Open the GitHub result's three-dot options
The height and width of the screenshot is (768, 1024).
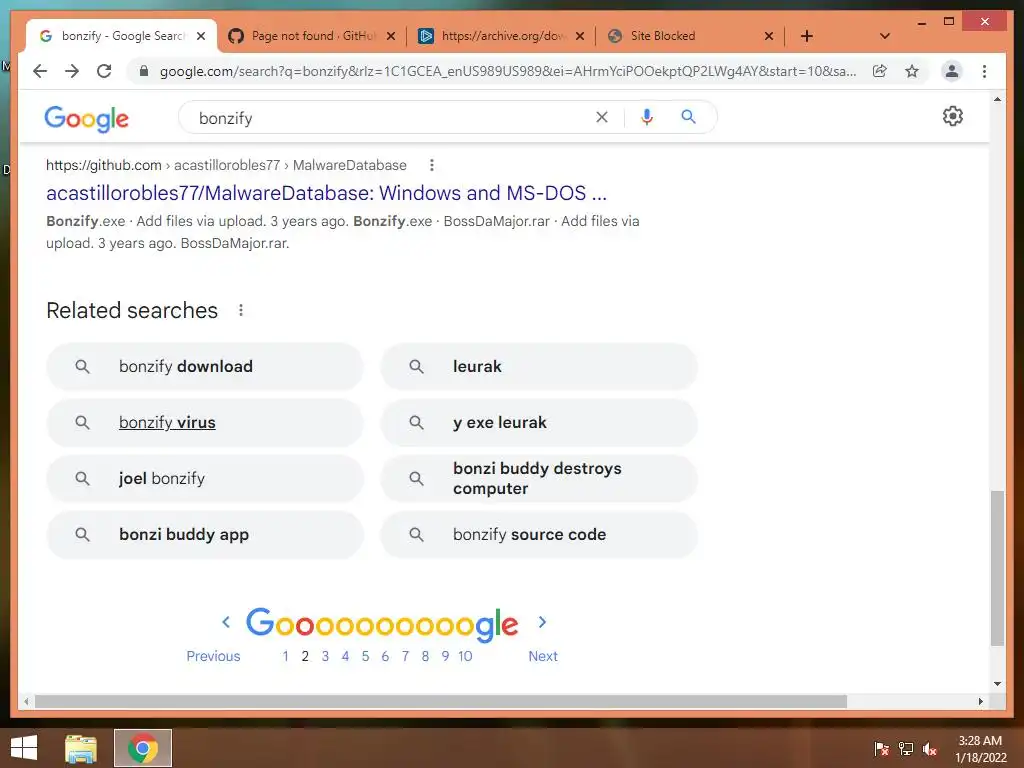tap(432, 165)
